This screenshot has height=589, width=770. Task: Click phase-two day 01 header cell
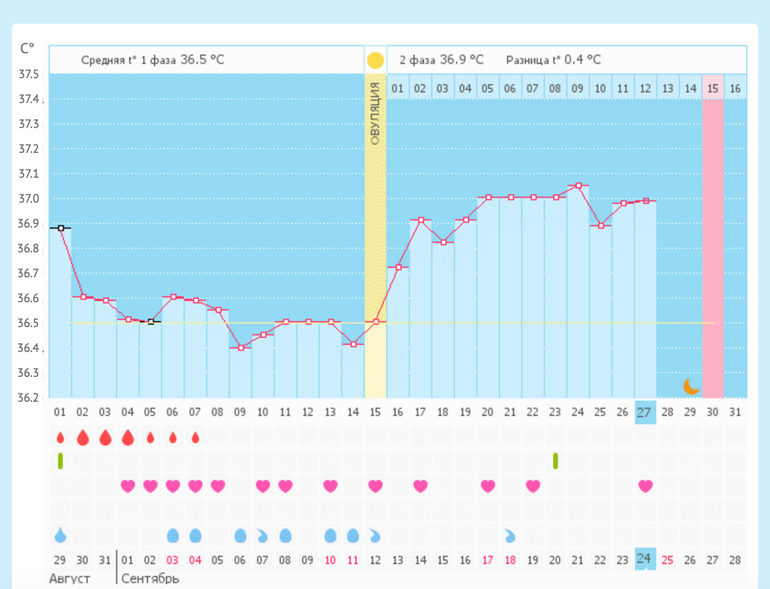(397, 88)
